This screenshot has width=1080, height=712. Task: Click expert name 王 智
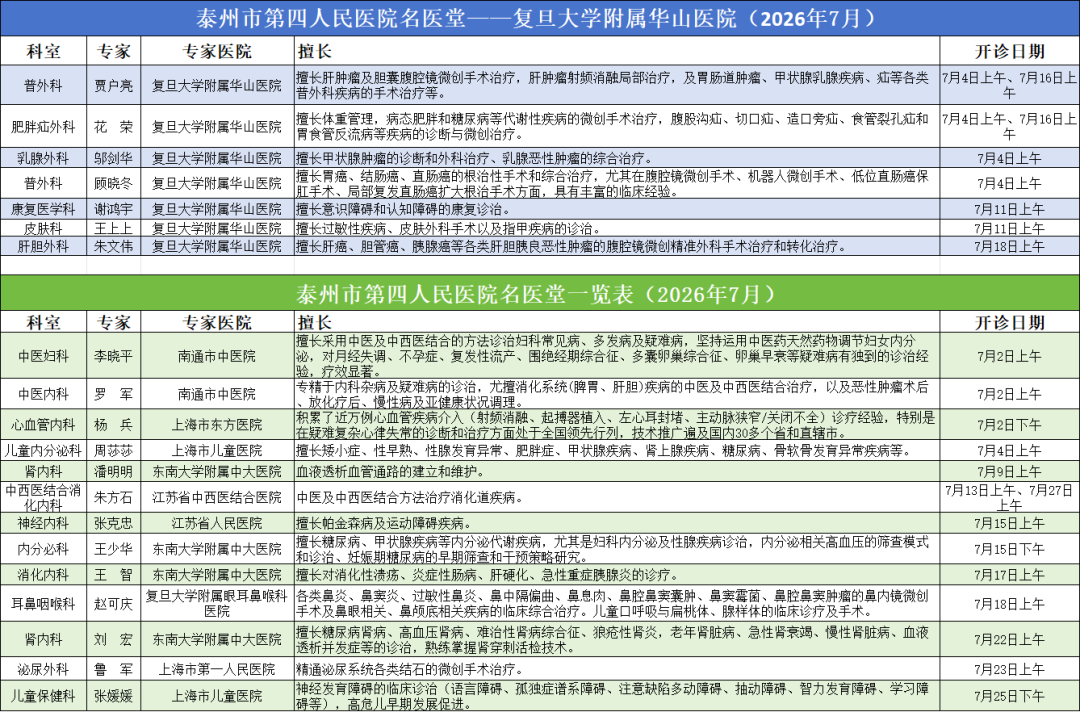click(x=114, y=575)
